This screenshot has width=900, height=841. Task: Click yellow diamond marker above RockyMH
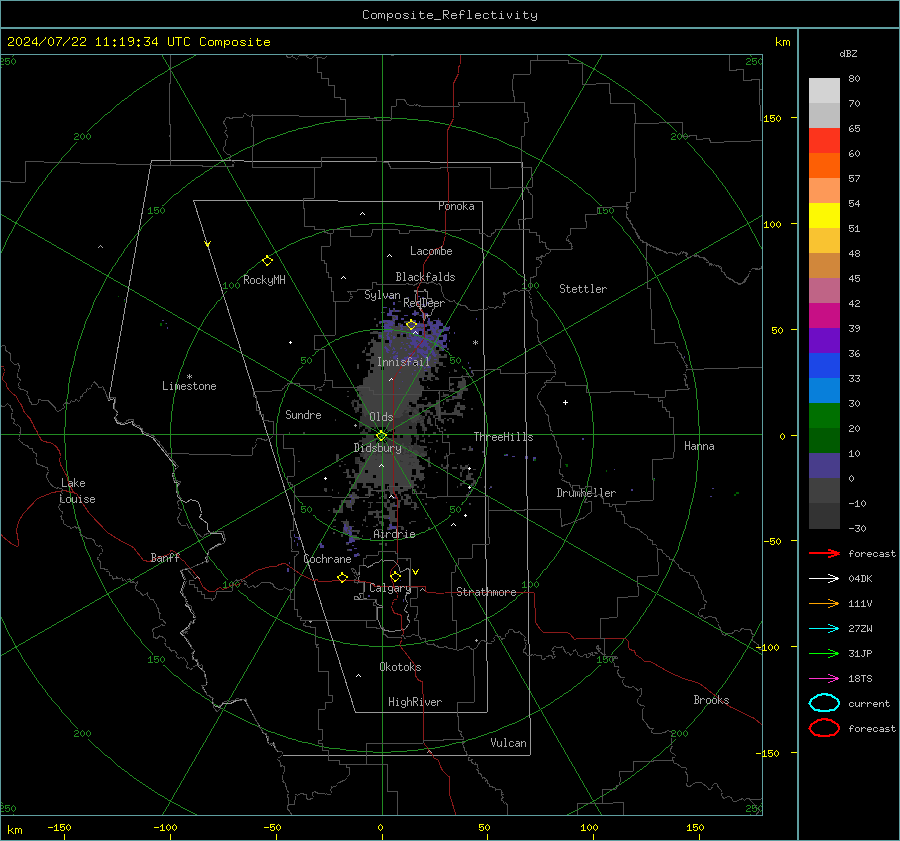tap(267, 261)
